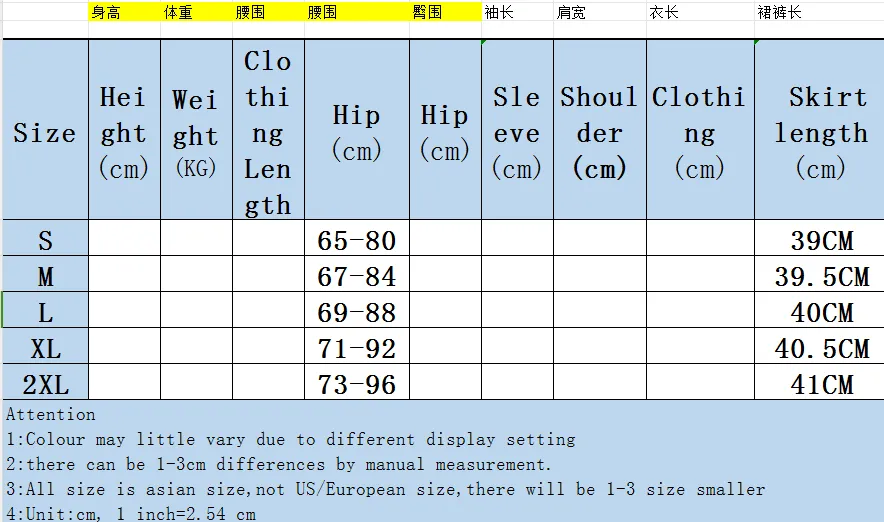Click the 39.5CM cell in M row
Image resolution: width=884 pixels, height=522 pixels.
pos(820,276)
